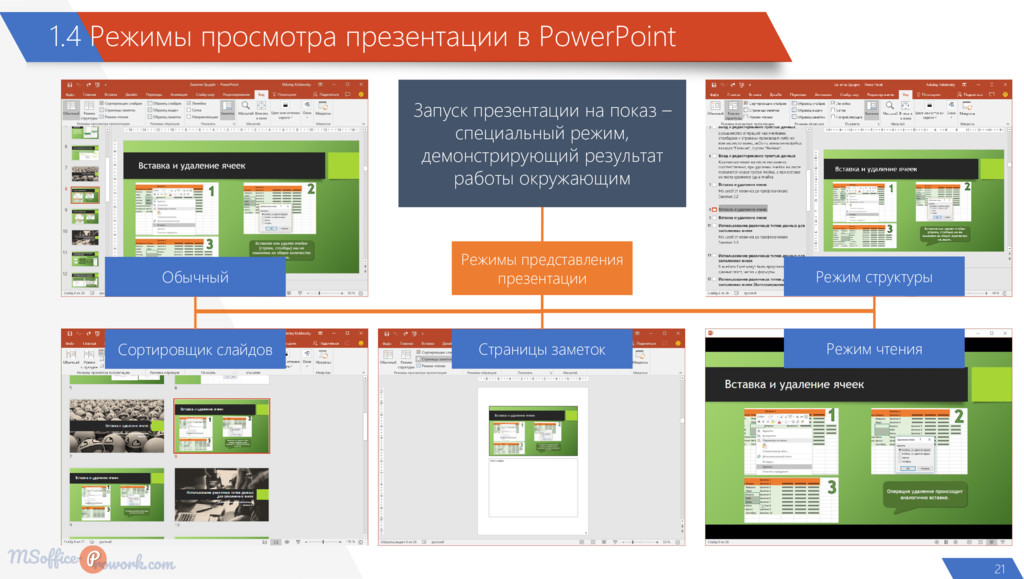1024x579 pixels.
Task: Open the Главная tab in the top-left window
Action: 89,94
